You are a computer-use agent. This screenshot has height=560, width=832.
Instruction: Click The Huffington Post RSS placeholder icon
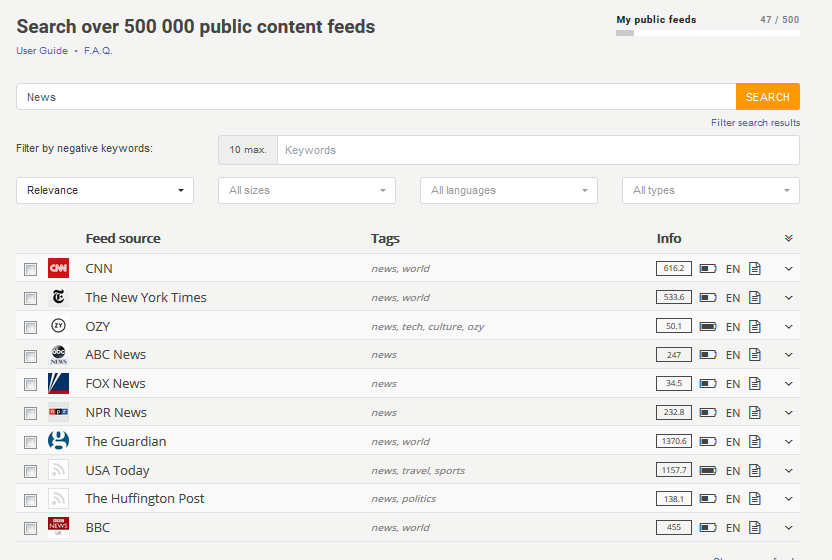tap(58, 498)
